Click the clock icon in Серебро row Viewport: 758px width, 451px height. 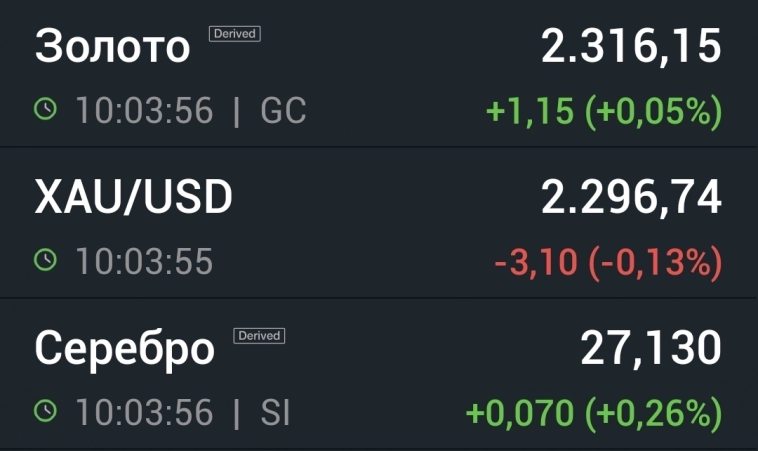pos(45,412)
